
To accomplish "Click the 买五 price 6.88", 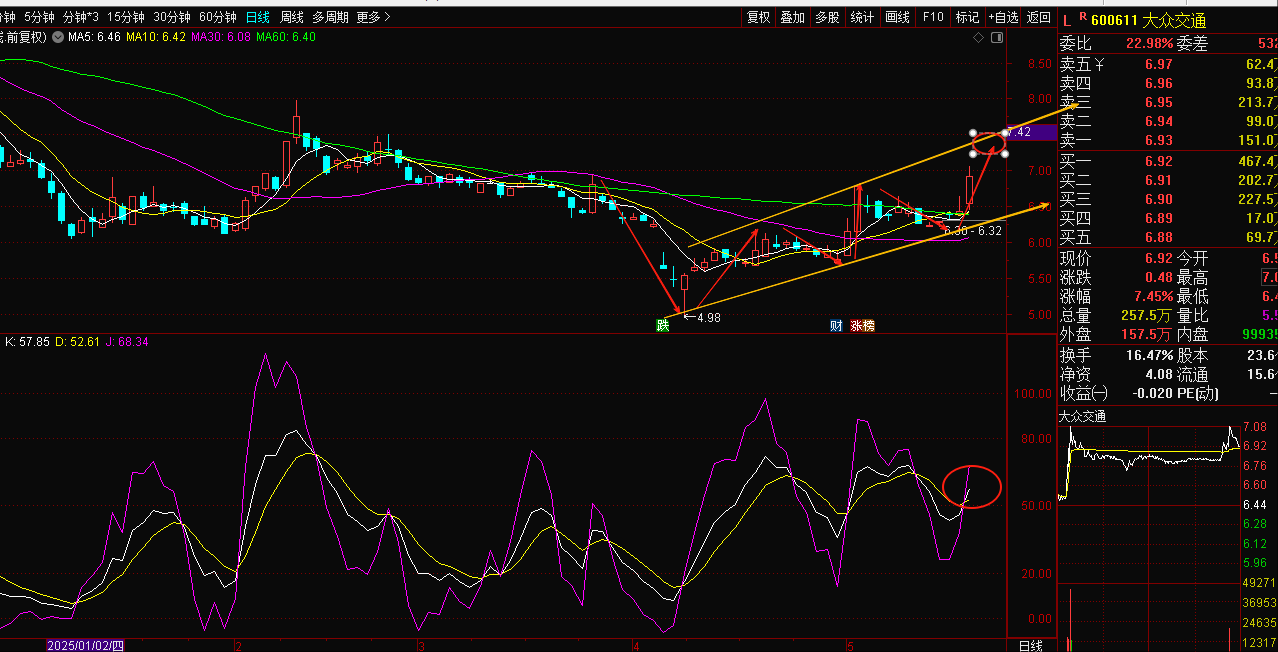I will click(1158, 237).
